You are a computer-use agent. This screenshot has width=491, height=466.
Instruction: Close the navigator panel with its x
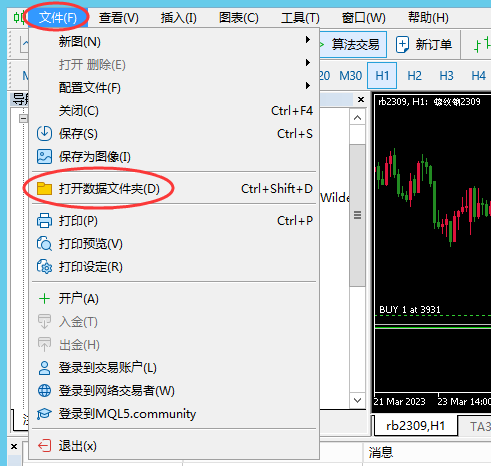pos(361,99)
